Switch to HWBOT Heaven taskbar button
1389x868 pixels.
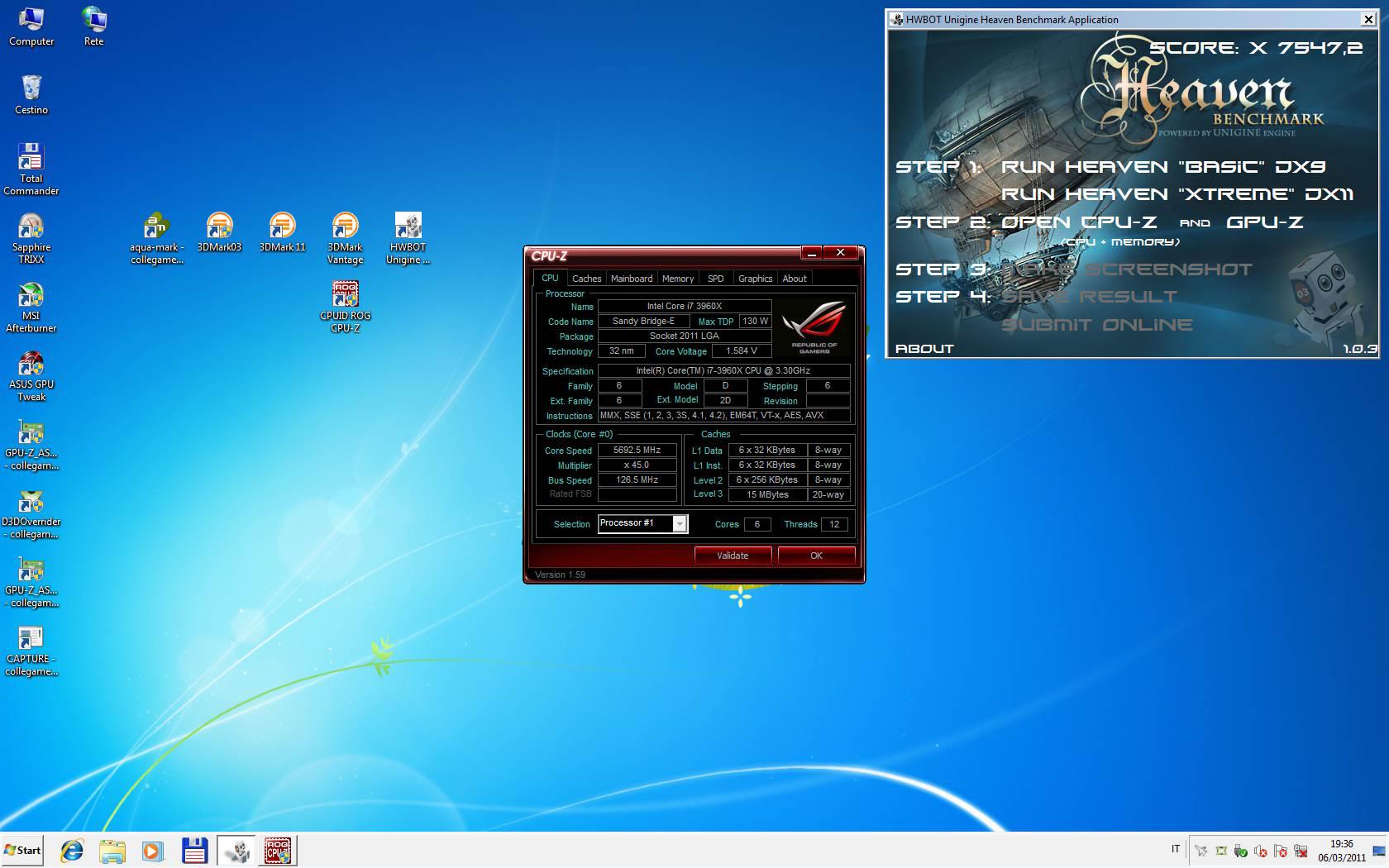pyautogui.click(x=237, y=851)
